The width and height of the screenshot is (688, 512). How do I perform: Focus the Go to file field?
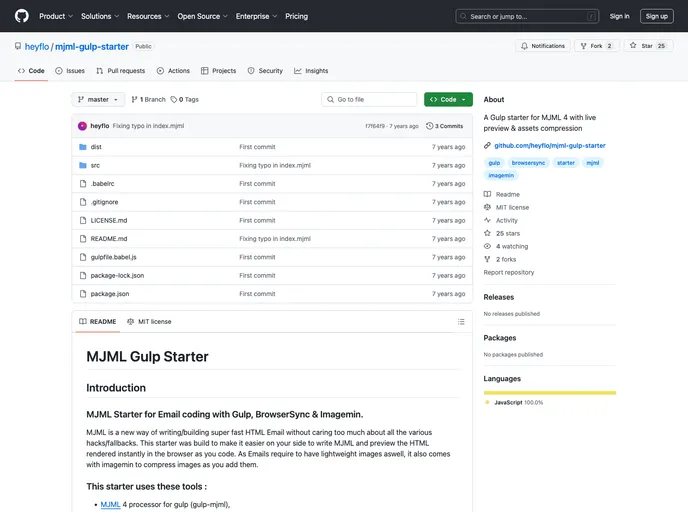pyautogui.click(x=369, y=100)
